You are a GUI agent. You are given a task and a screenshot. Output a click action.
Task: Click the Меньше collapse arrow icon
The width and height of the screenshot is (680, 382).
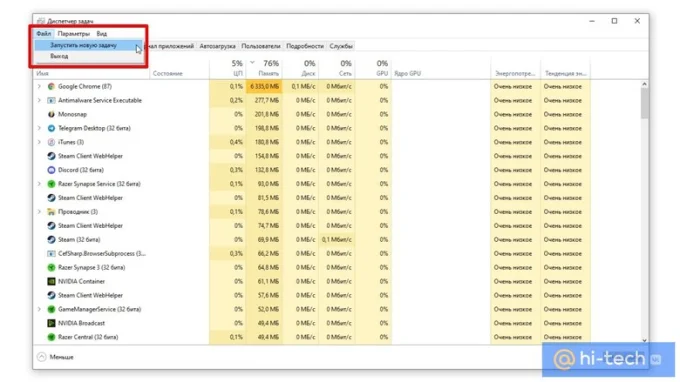(42, 357)
